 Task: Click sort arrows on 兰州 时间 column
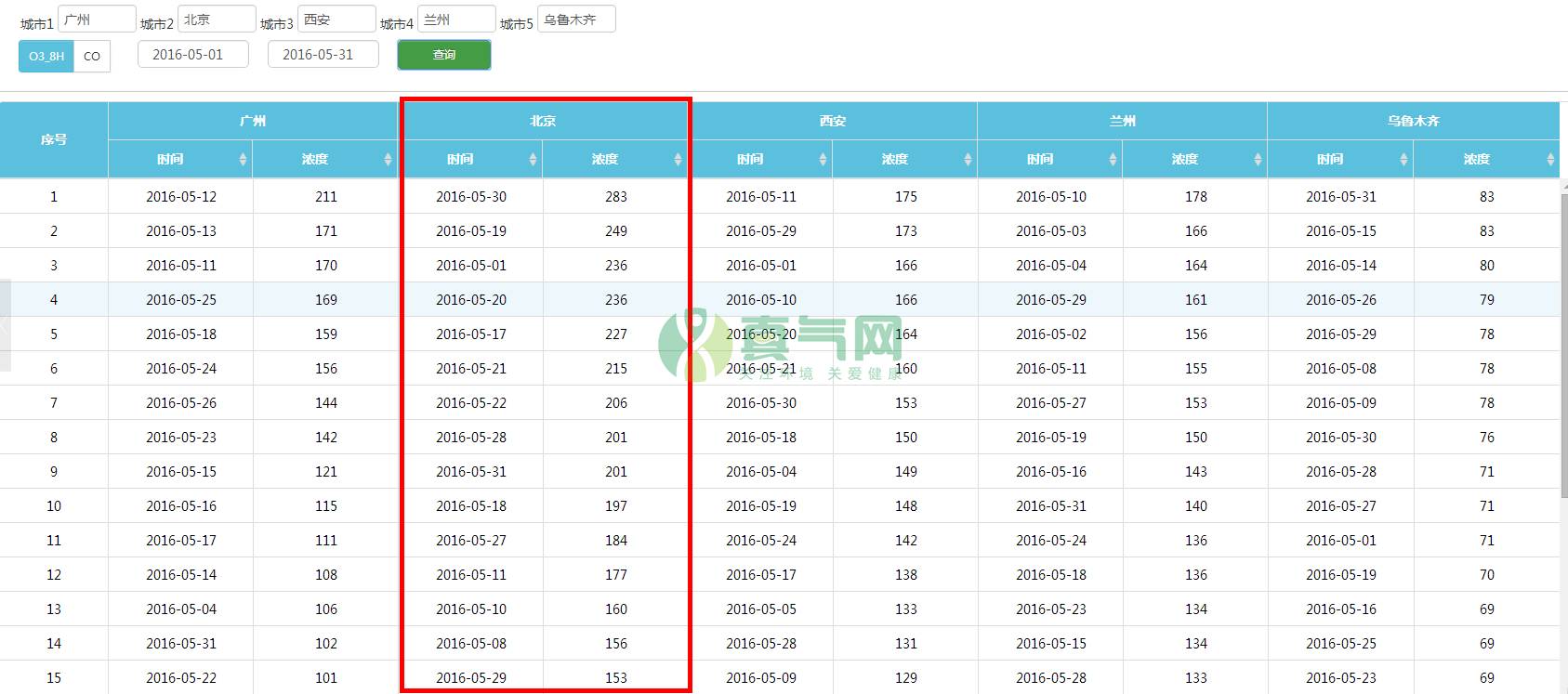click(1113, 160)
